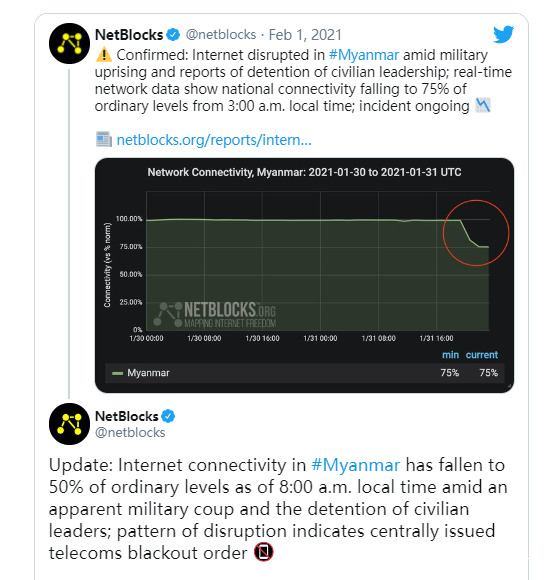Click the downward chart emoji after ongoing
Image resolution: width=557 pixels, height=580 pixels.
tap(483, 105)
